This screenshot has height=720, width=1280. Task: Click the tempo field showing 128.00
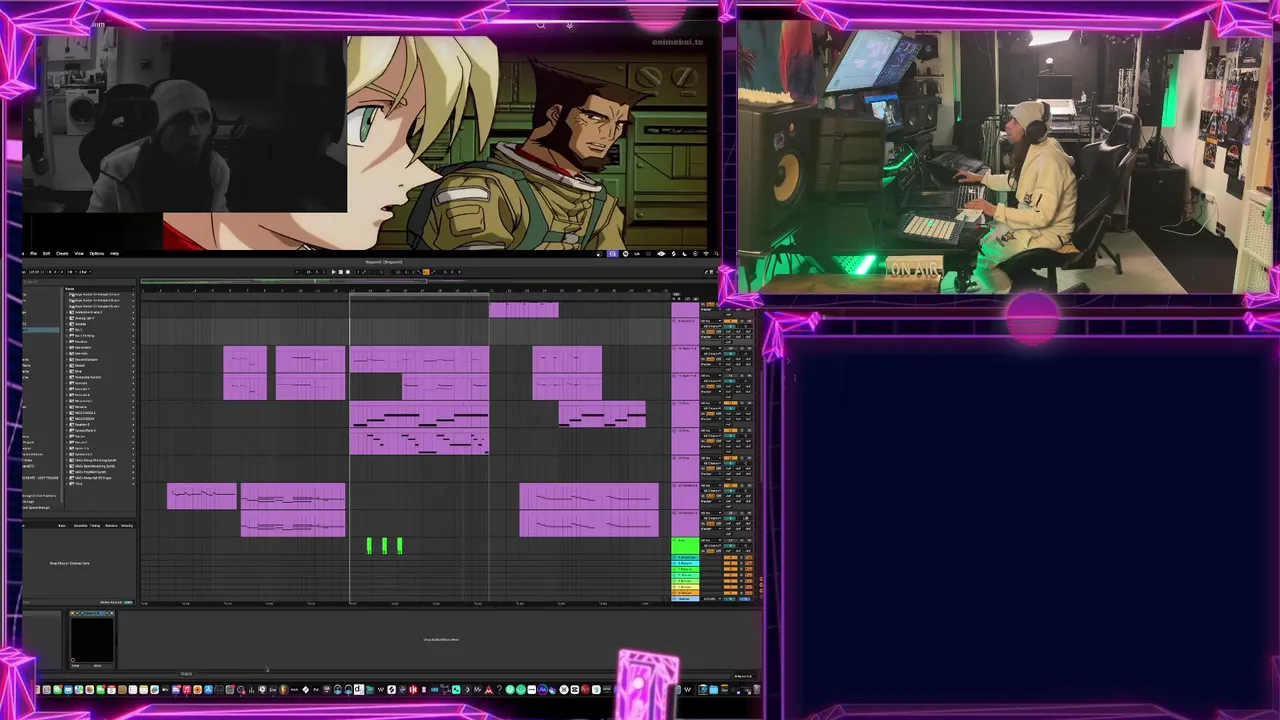point(34,272)
